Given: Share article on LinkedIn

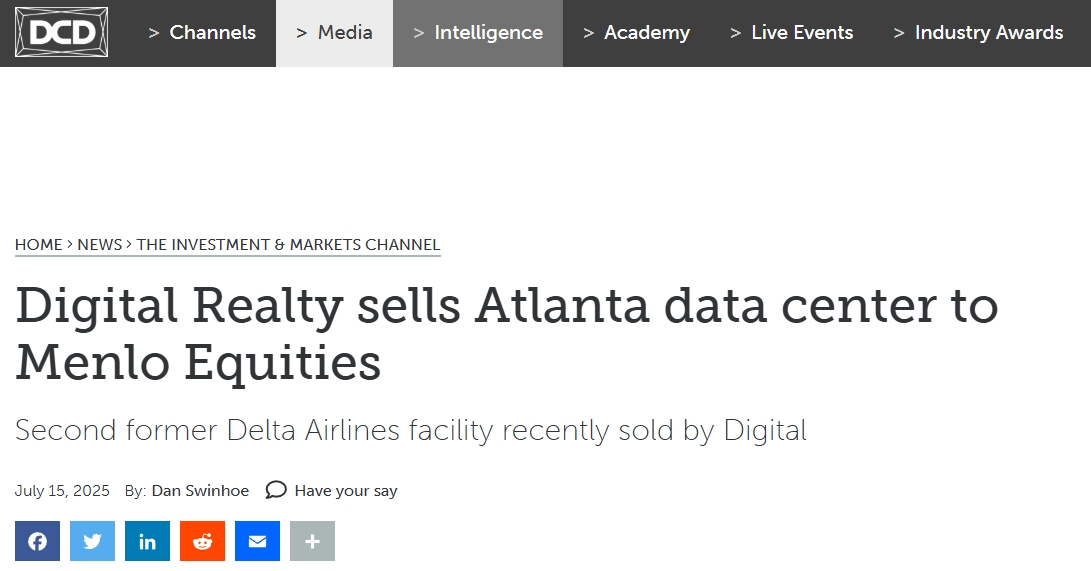Looking at the screenshot, I should coord(148,541).
